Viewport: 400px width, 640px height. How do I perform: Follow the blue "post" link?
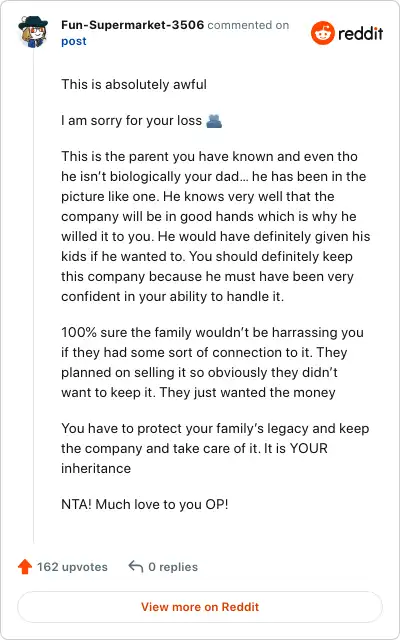point(74,42)
